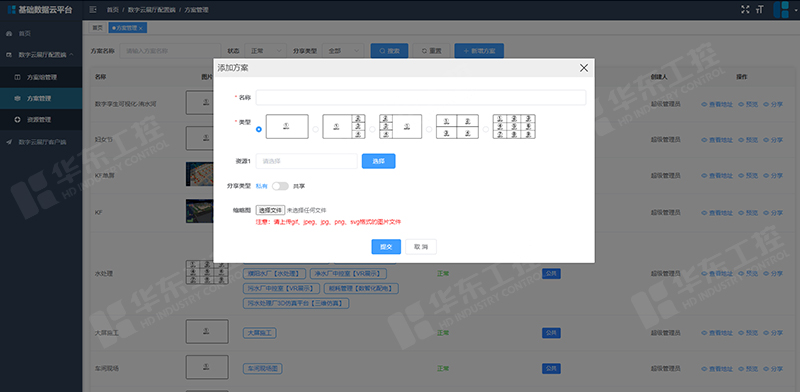Open the 状态 正常 dropdown

[x=265, y=51]
